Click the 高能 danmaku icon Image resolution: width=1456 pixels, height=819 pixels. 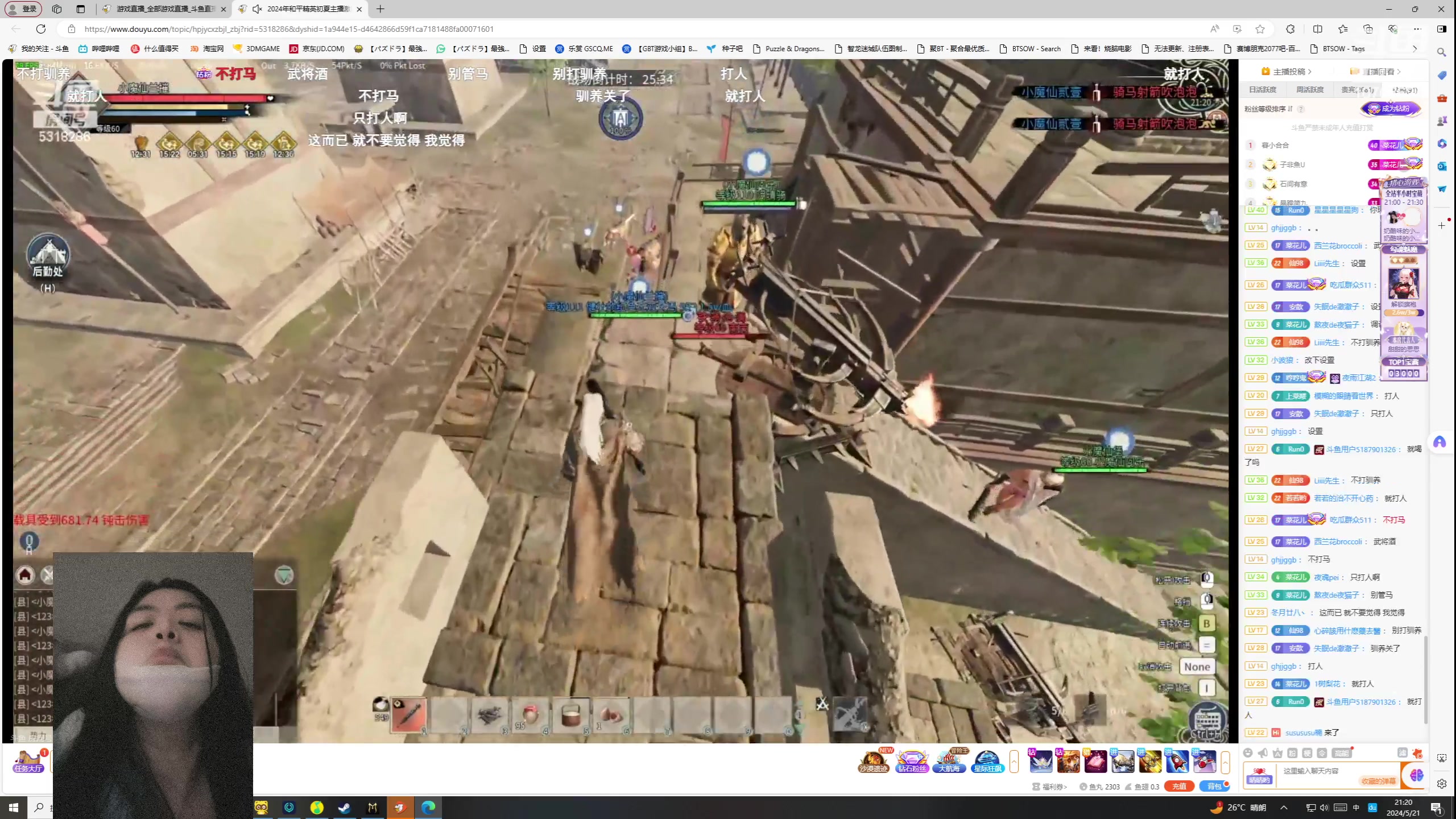pos(1342,754)
